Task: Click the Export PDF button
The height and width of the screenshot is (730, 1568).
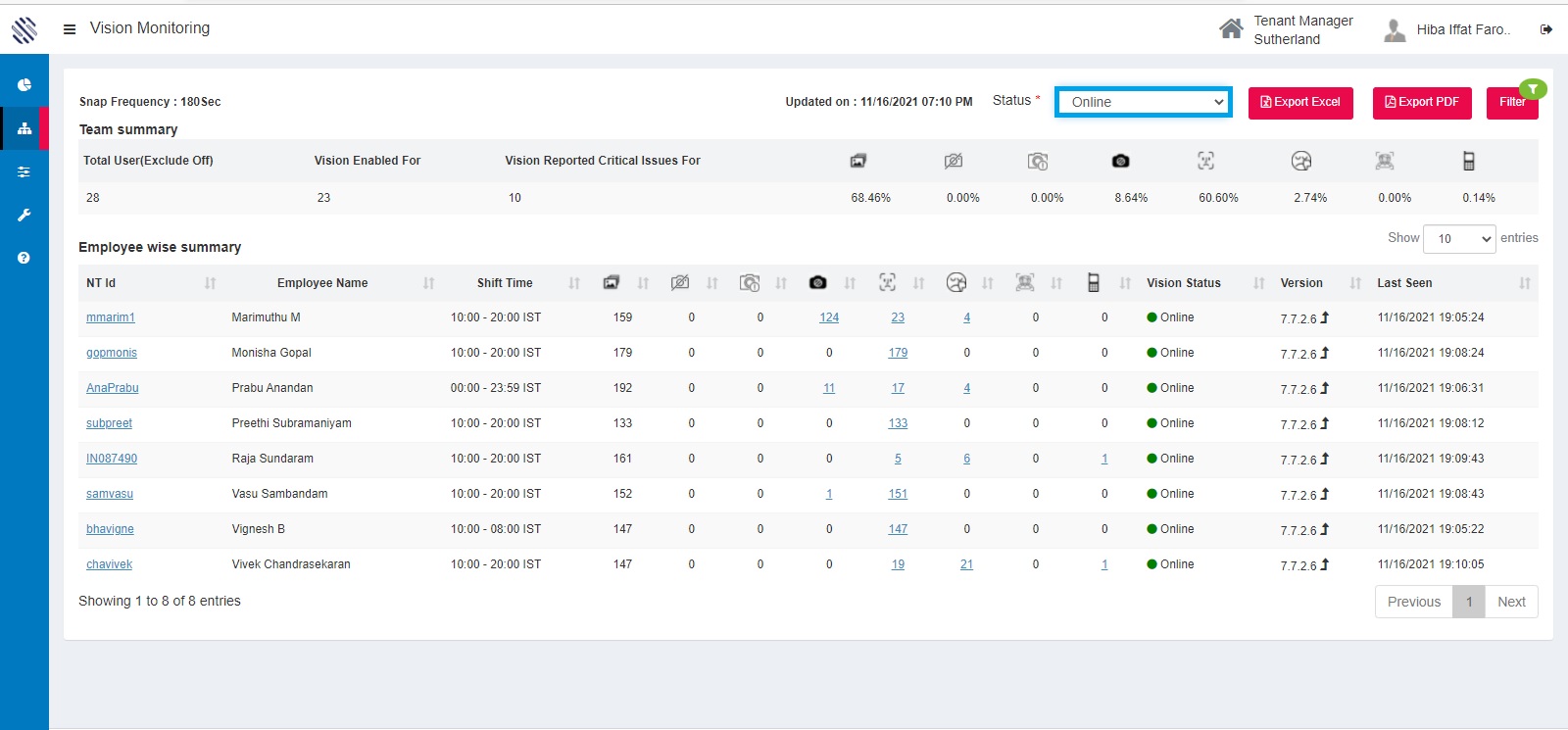Action: click(x=1421, y=103)
